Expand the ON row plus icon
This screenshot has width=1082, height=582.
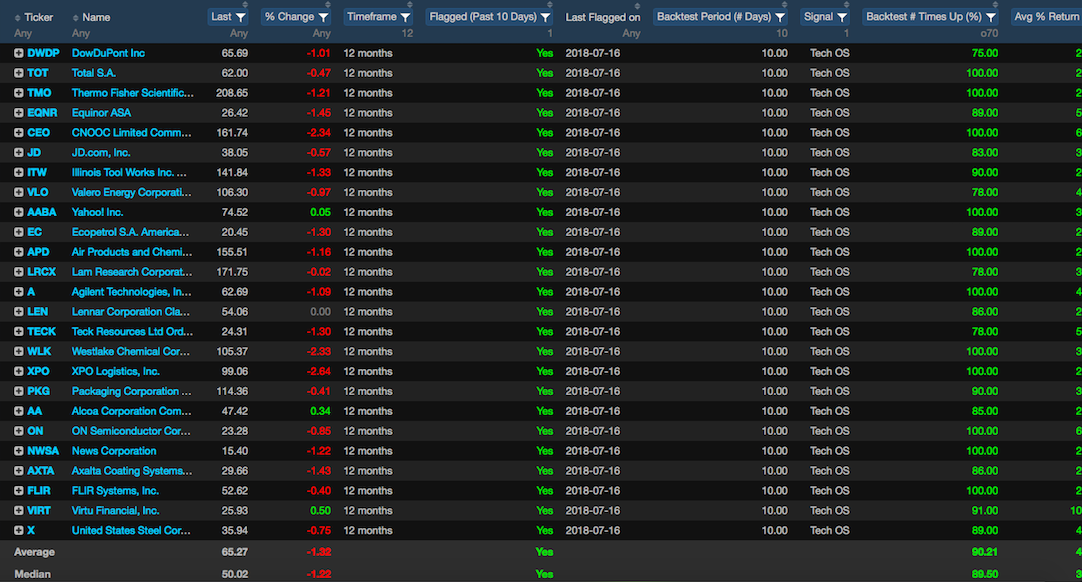(x=19, y=431)
